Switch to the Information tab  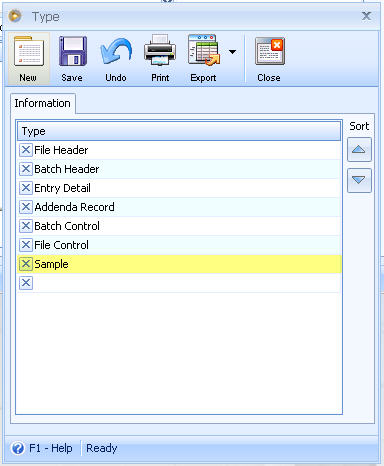[x=43, y=103]
